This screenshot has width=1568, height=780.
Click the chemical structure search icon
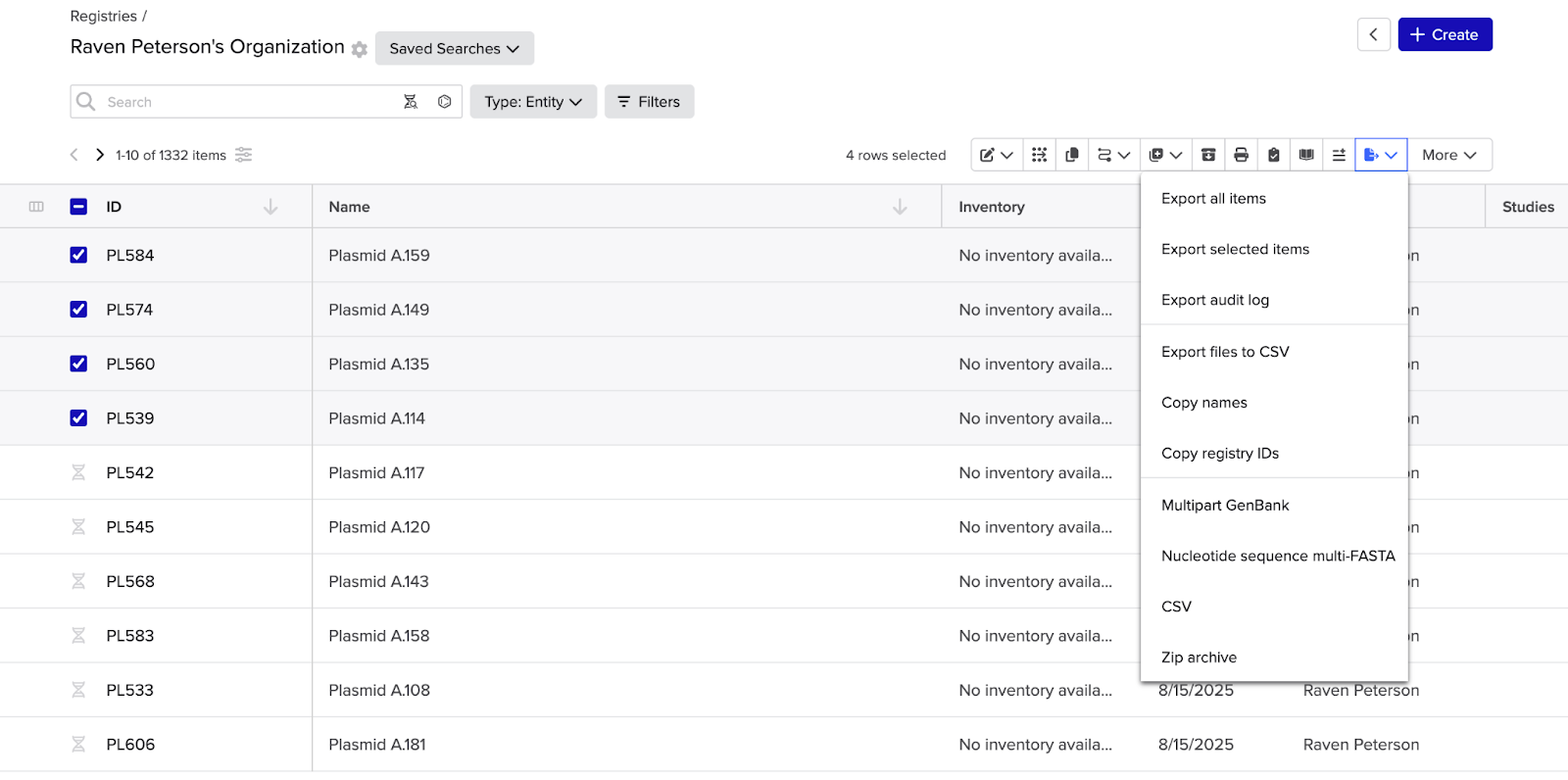click(444, 102)
